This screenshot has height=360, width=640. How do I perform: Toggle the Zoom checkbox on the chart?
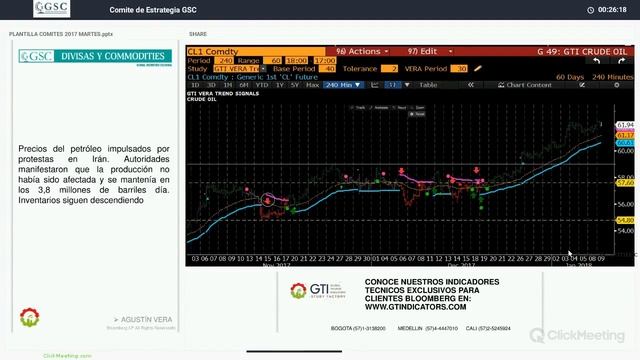point(418,108)
